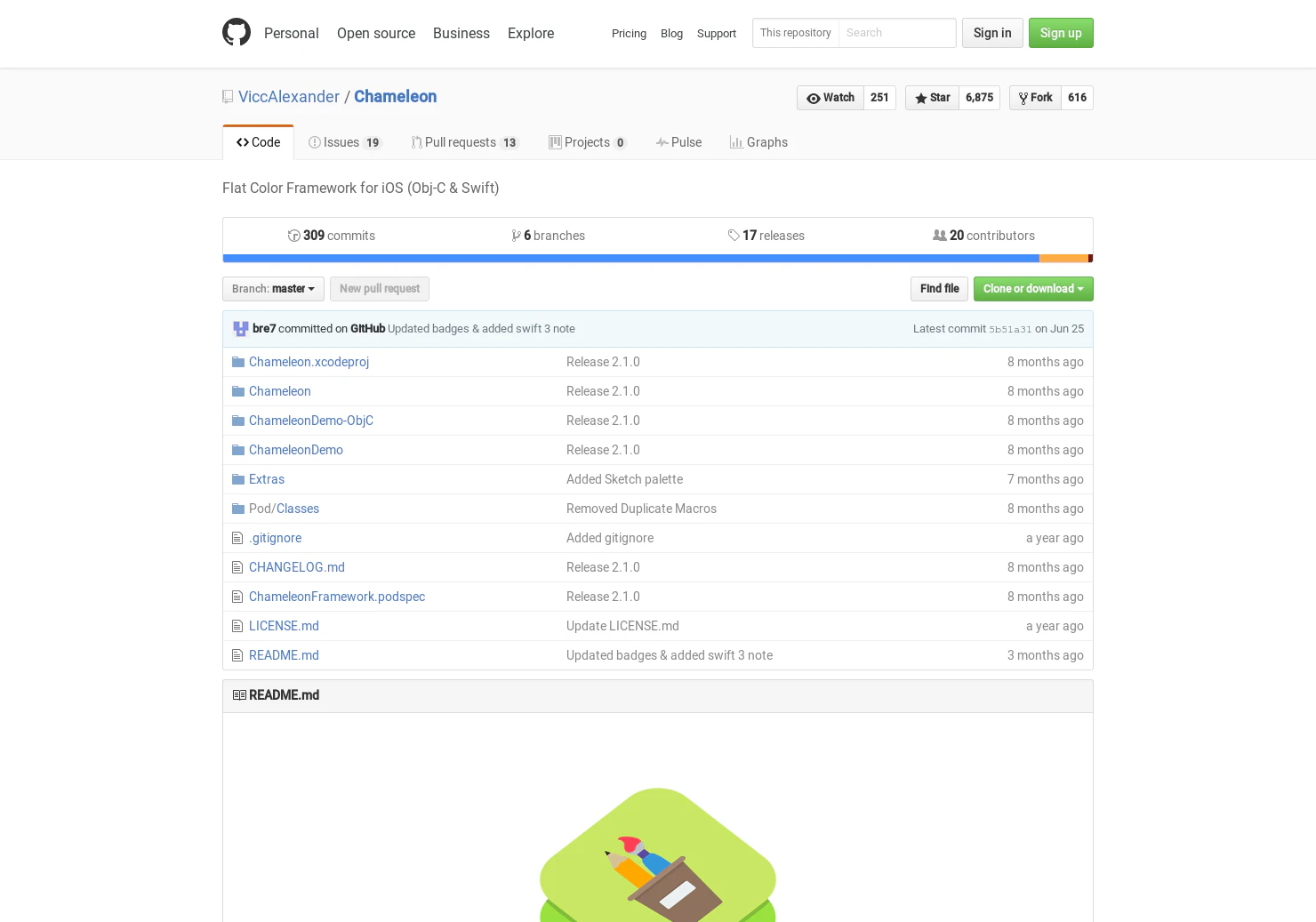Expand the Clone or download menu
Viewport: 1316px width, 922px height.
(x=1033, y=289)
